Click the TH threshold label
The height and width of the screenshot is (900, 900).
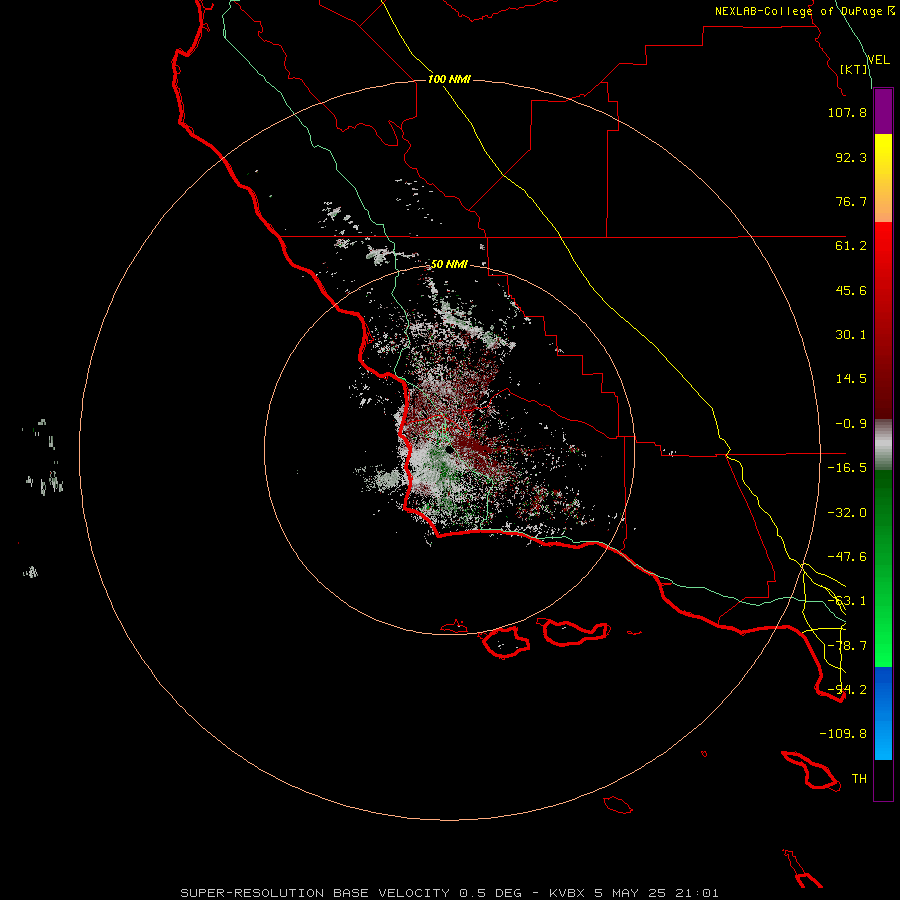(x=859, y=779)
